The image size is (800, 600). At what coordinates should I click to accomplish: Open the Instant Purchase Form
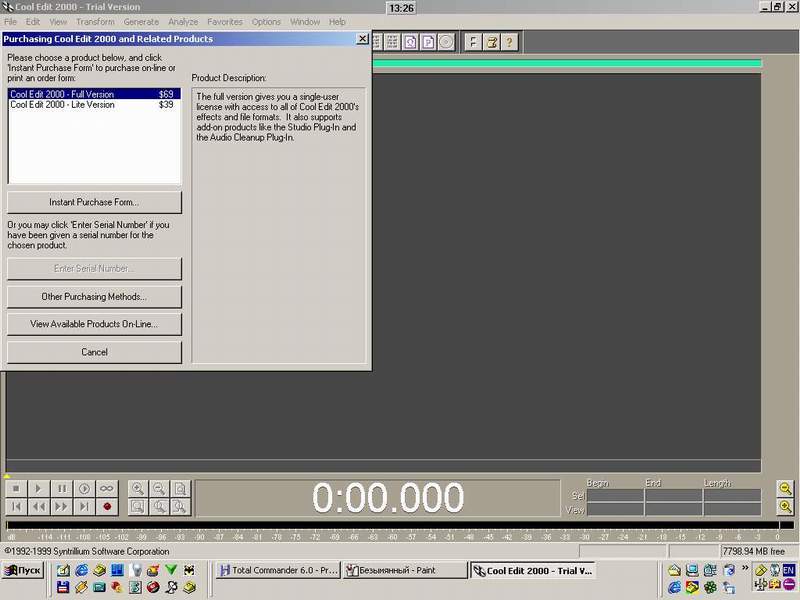pos(94,202)
